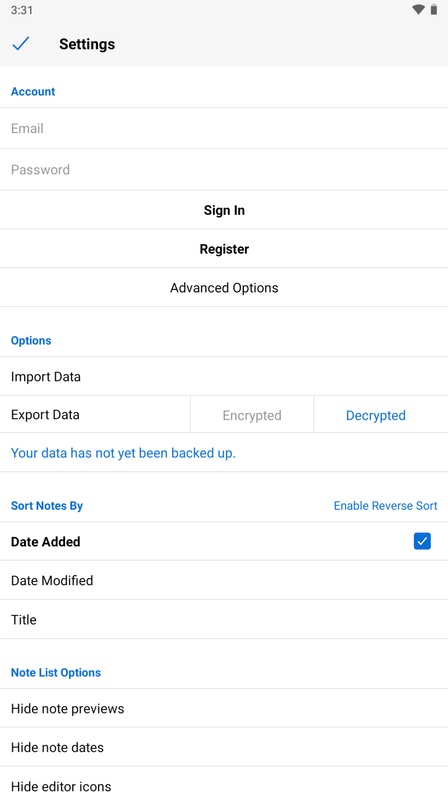Tap the blue checkmark to confirm settings
Screen dimensions: 448x800
[x=21, y=44]
